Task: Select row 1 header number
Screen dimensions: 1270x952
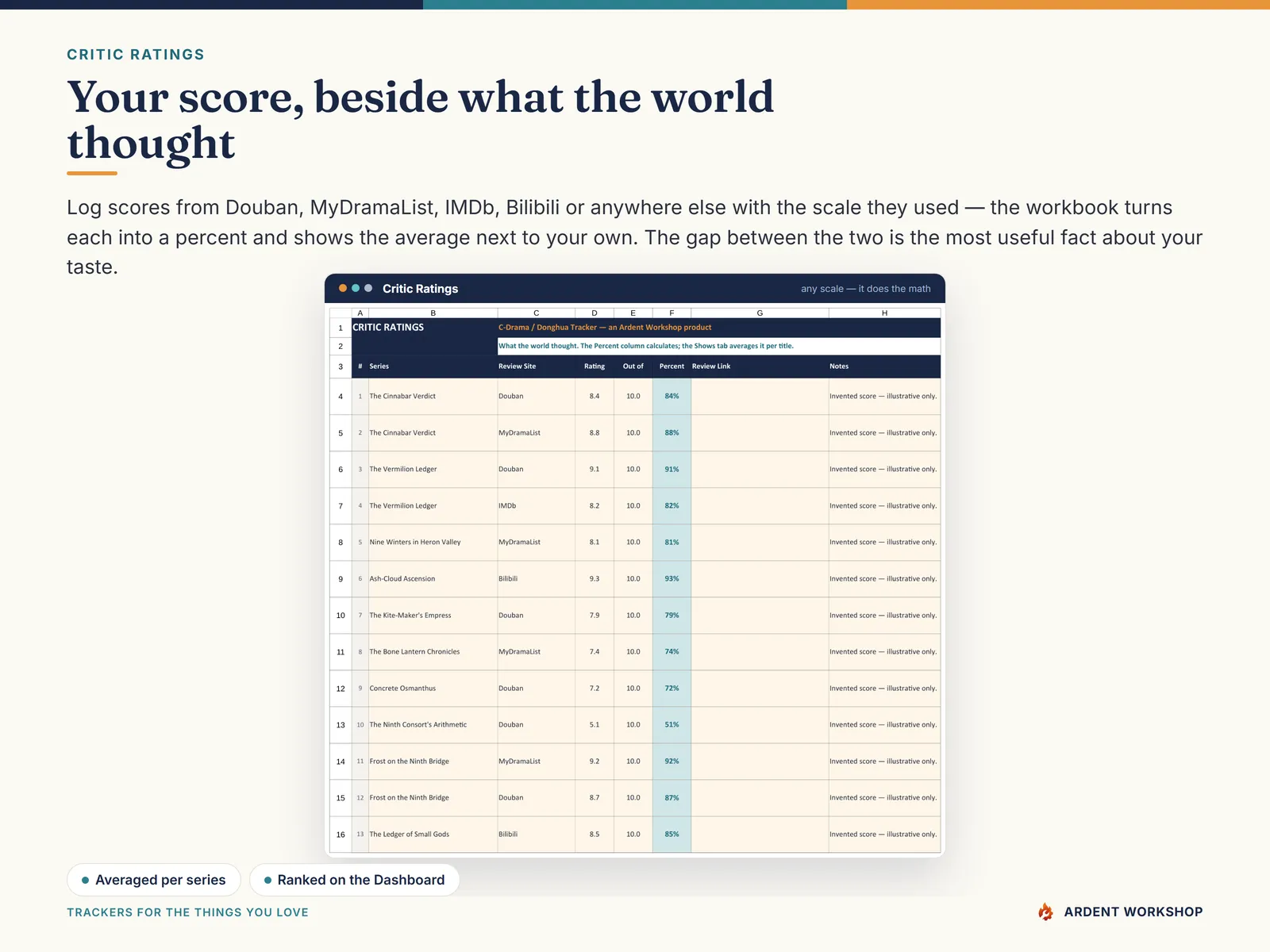Action: pyautogui.click(x=341, y=328)
